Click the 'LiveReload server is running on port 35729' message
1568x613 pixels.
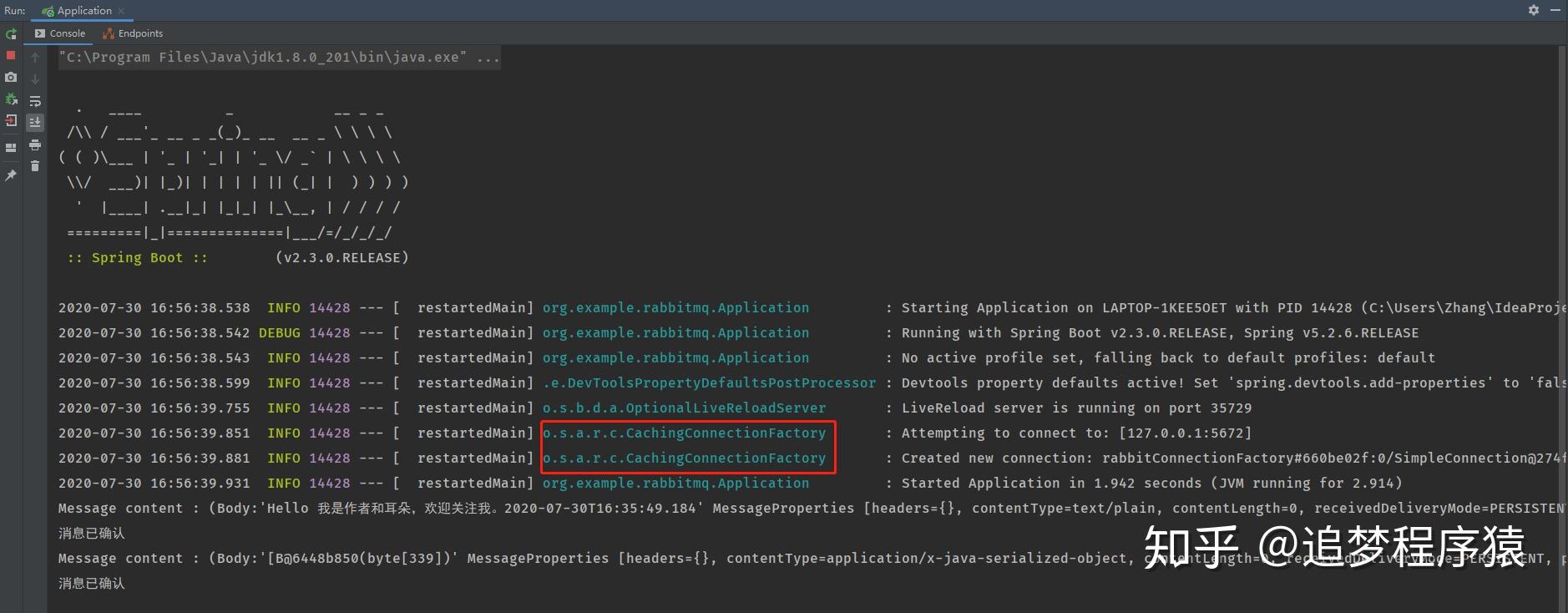pos(1076,408)
